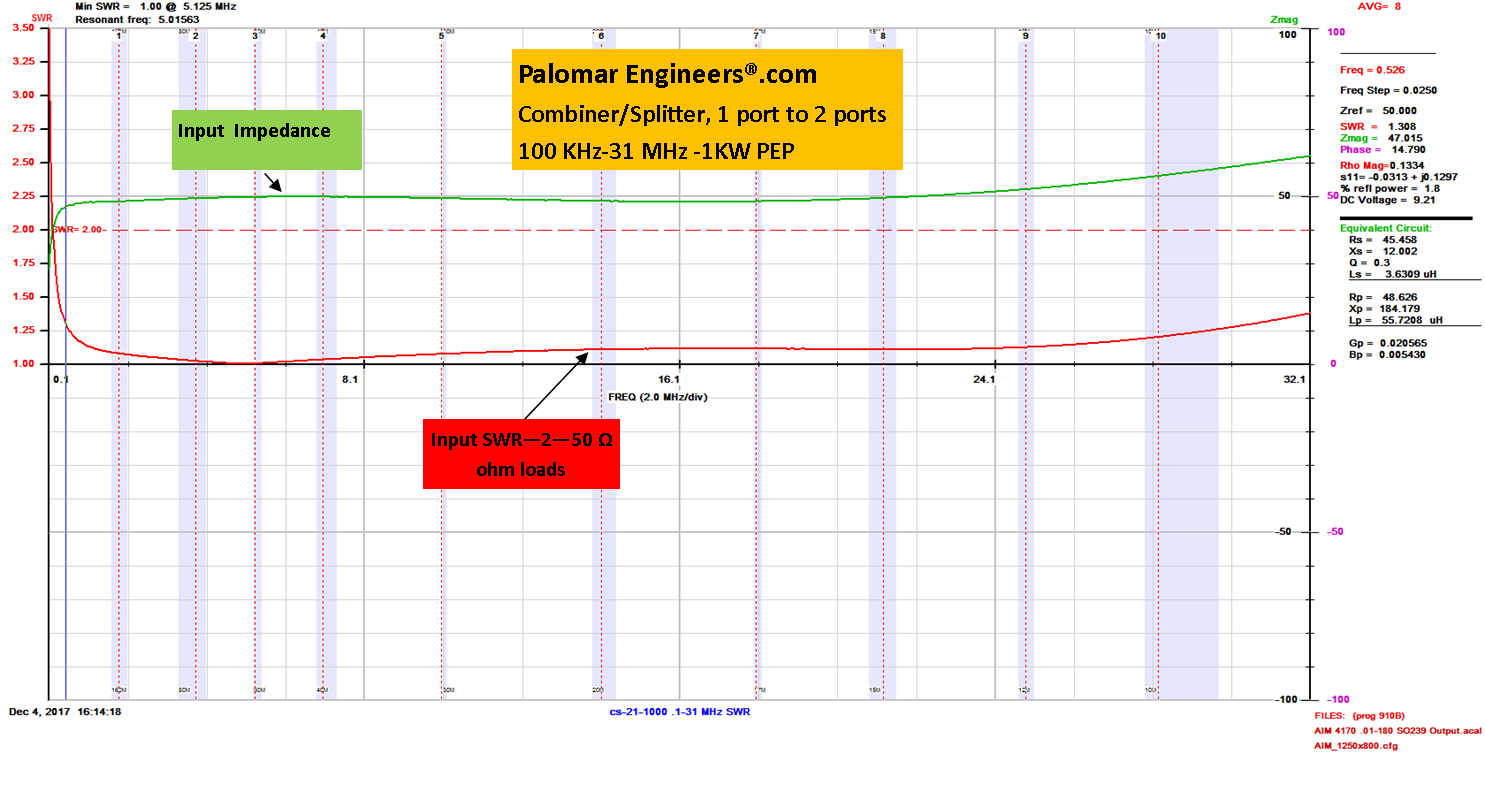The image size is (1485, 800).
Task: Click the "AIM 4170 .01-180 SO239 Output.acal" file name
Action: click(1397, 732)
